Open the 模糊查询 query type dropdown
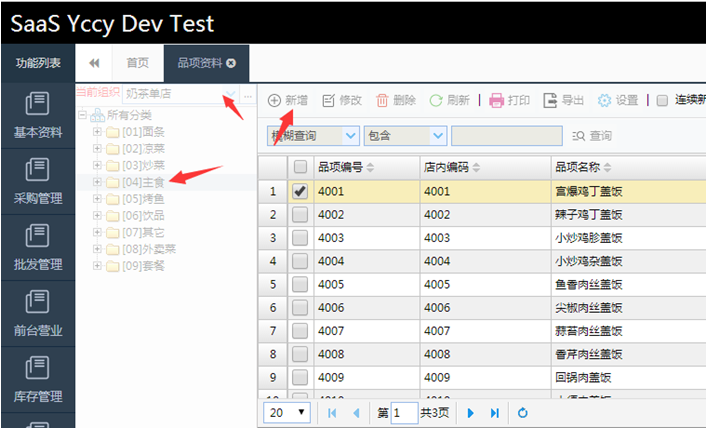 [350, 136]
